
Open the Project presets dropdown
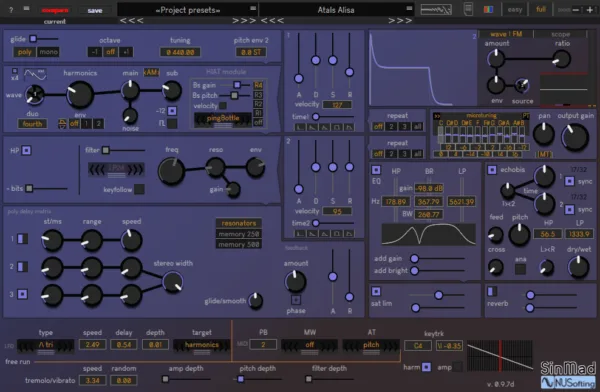pyautogui.click(x=188, y=10)
